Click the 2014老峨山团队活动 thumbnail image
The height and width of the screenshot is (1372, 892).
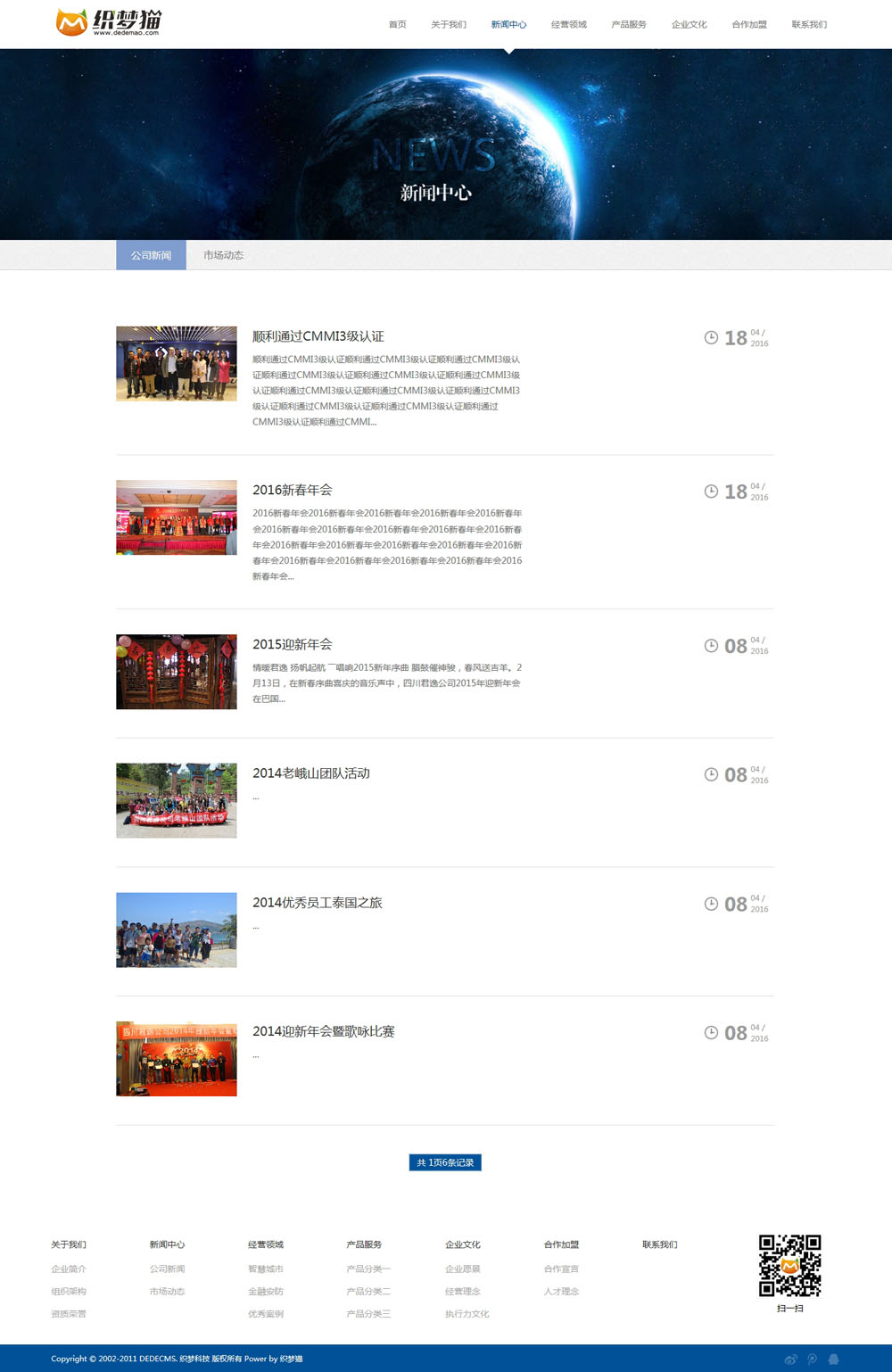coord(177,800)
